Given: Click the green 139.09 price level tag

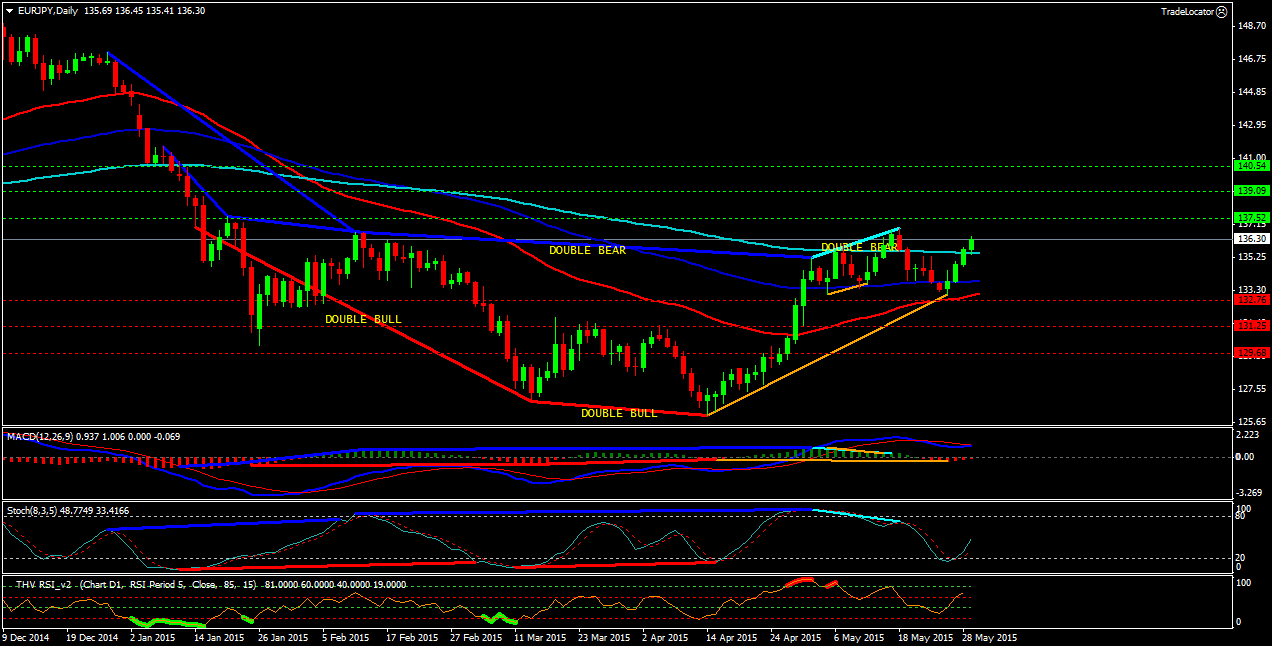Looking at the screenshot, I should pos(1252,190).
